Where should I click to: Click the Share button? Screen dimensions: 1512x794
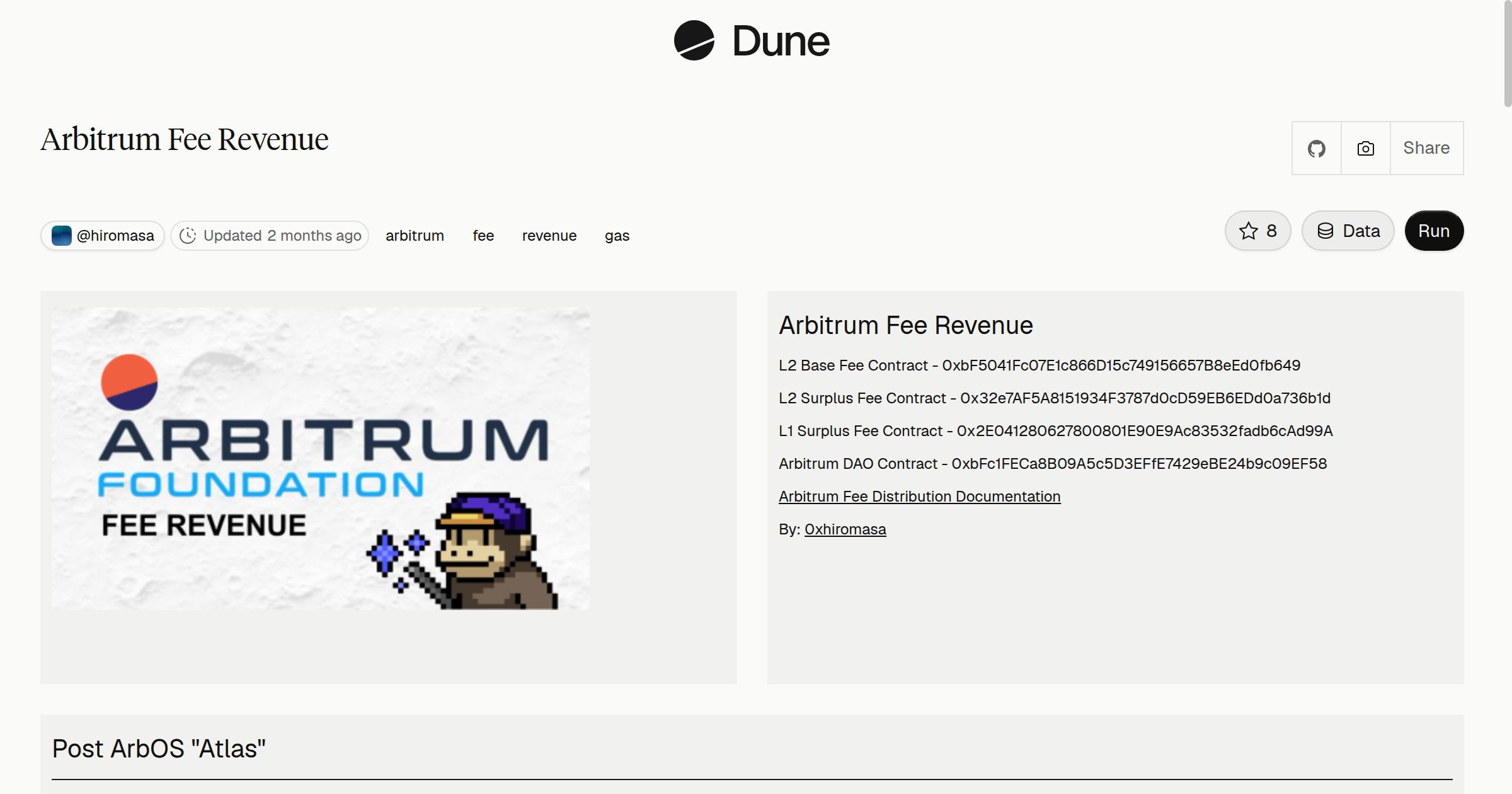[x=1426, y=148]
